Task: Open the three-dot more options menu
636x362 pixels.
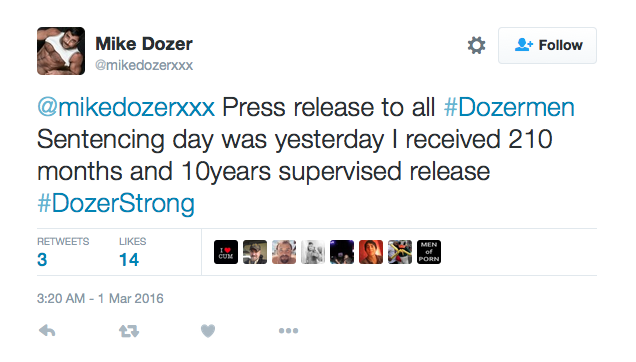Action: pos(288,331)
